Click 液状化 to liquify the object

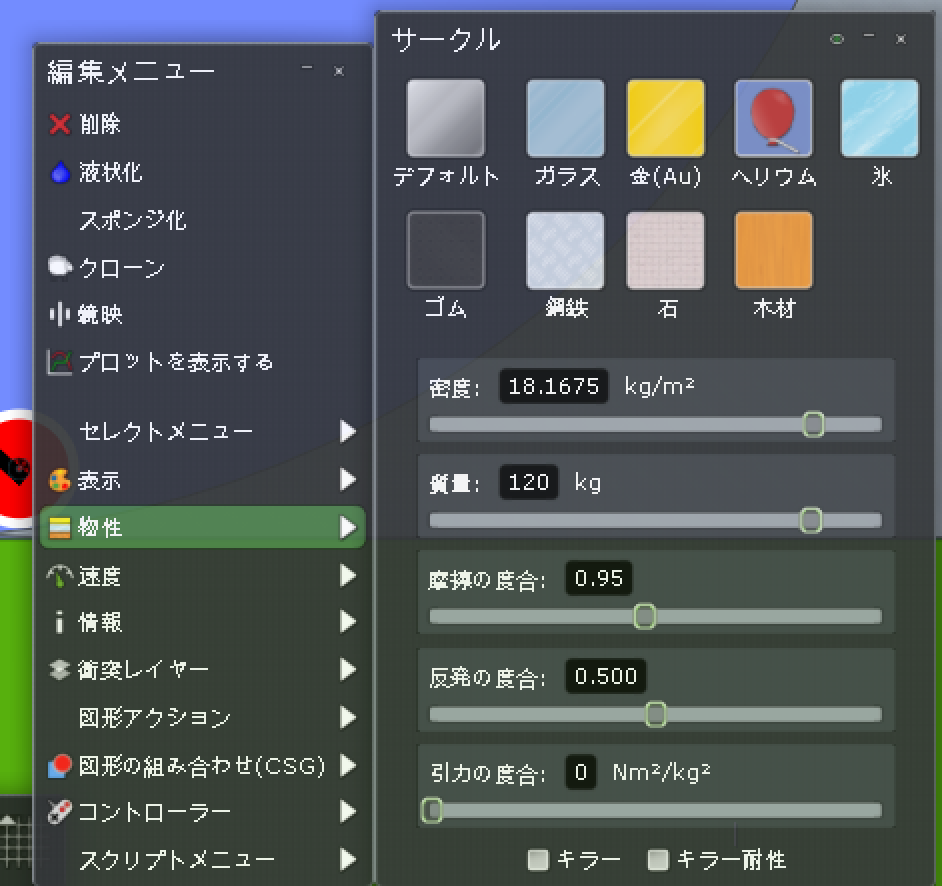110,172
